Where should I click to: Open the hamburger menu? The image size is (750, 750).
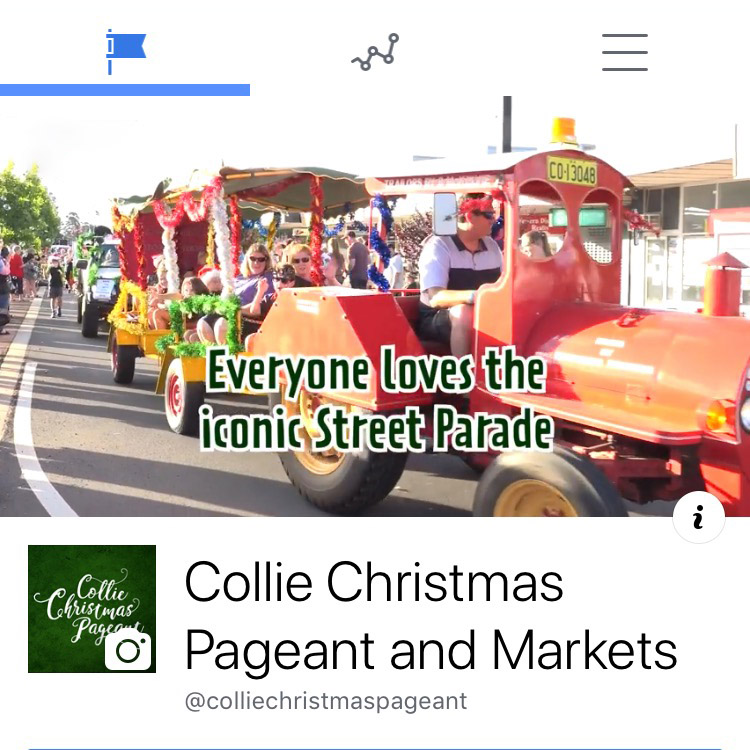tap(625, 52)
